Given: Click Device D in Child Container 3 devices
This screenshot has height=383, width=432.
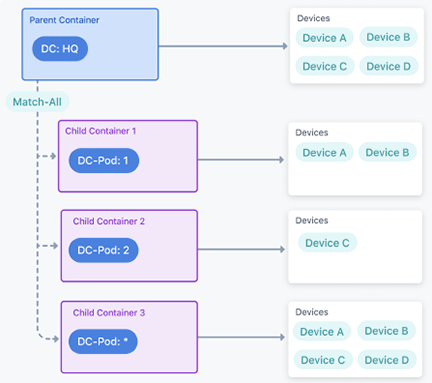Looking at the screenshot, I should point(387,360).
